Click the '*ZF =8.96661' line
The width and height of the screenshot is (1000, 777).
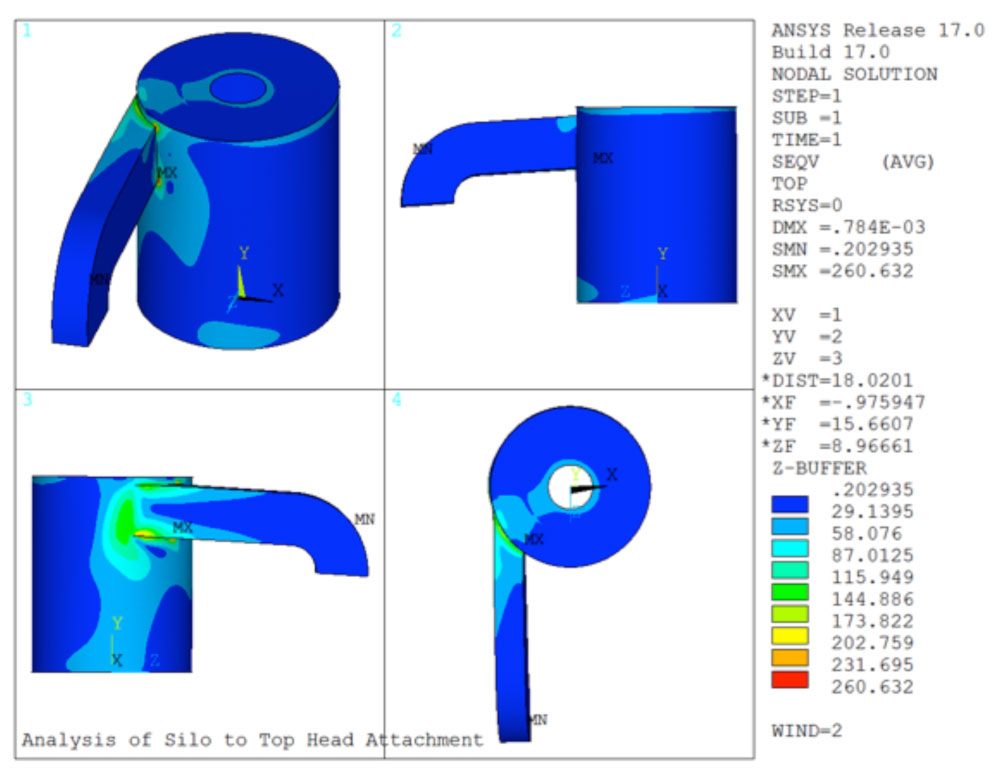[x=837, y=446]
